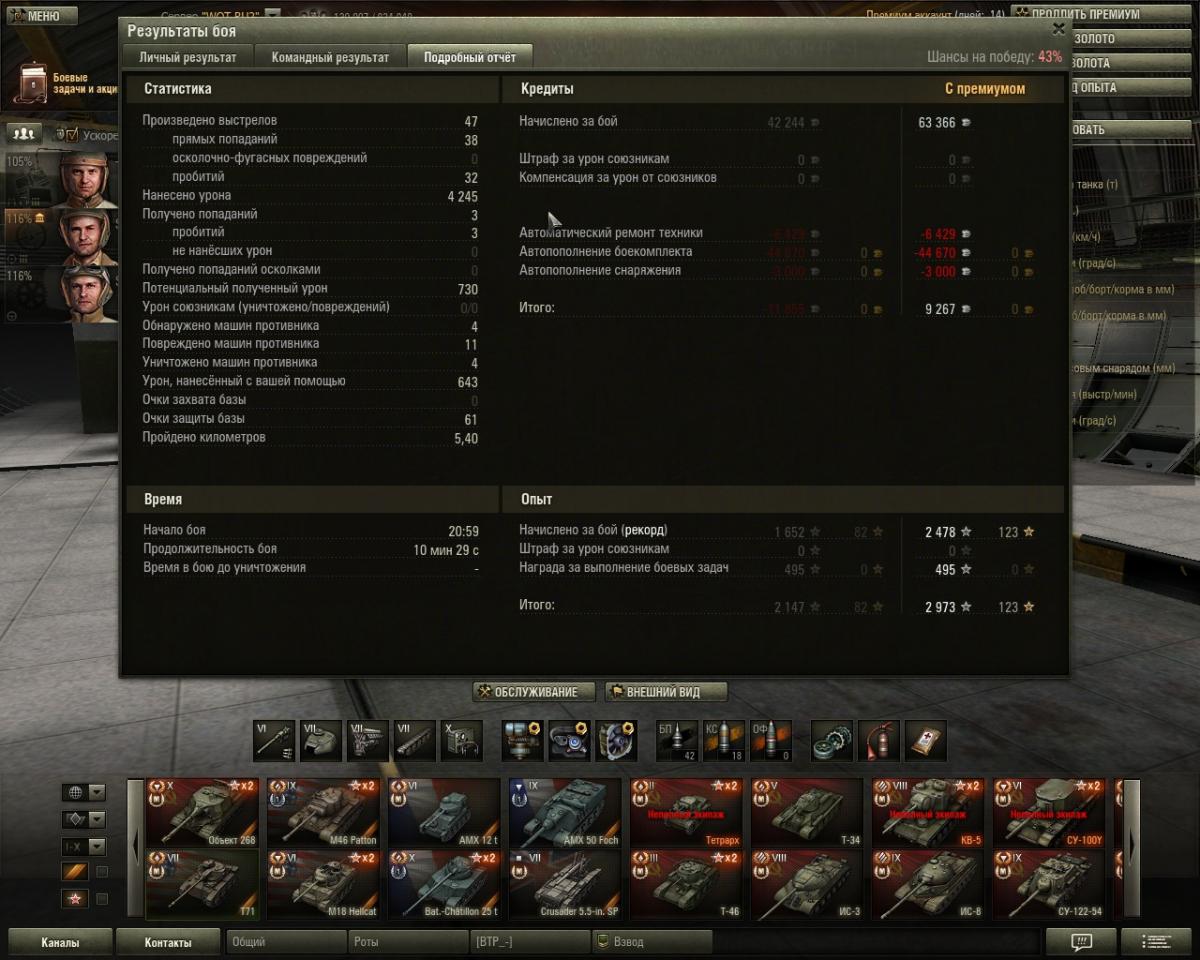Select the СУ-100Y tank card
The height and width of the screenshot is (960, 1200).
click(x=1050, y=813)
